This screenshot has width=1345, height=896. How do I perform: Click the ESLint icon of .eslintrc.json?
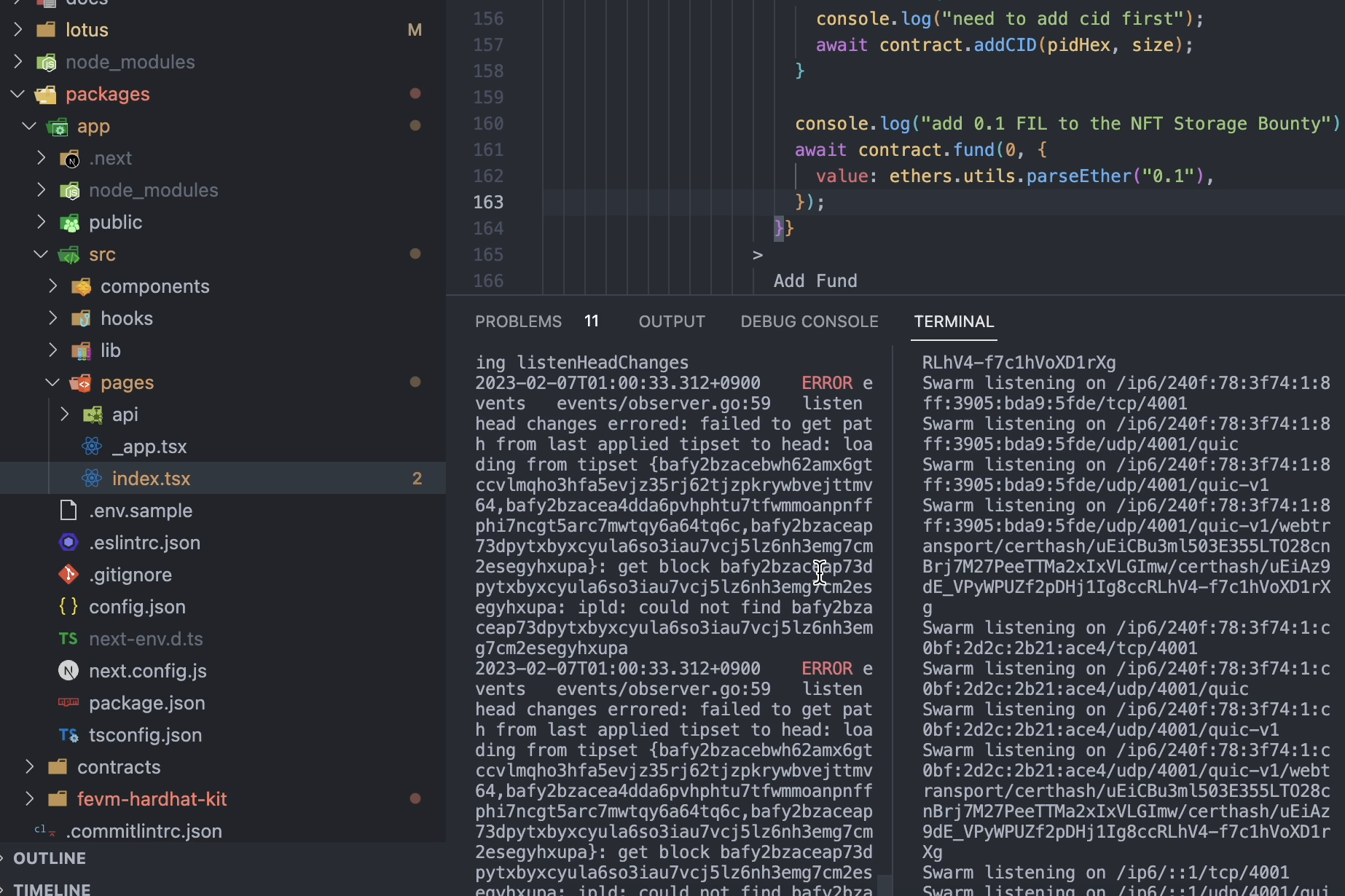click(x=68, y=543)
